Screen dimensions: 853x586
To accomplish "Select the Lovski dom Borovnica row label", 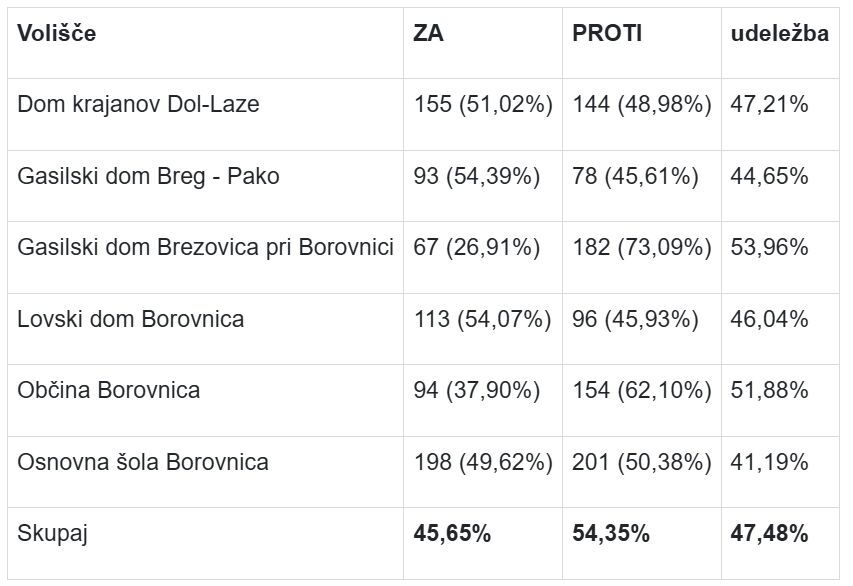I will click(130, 319).
